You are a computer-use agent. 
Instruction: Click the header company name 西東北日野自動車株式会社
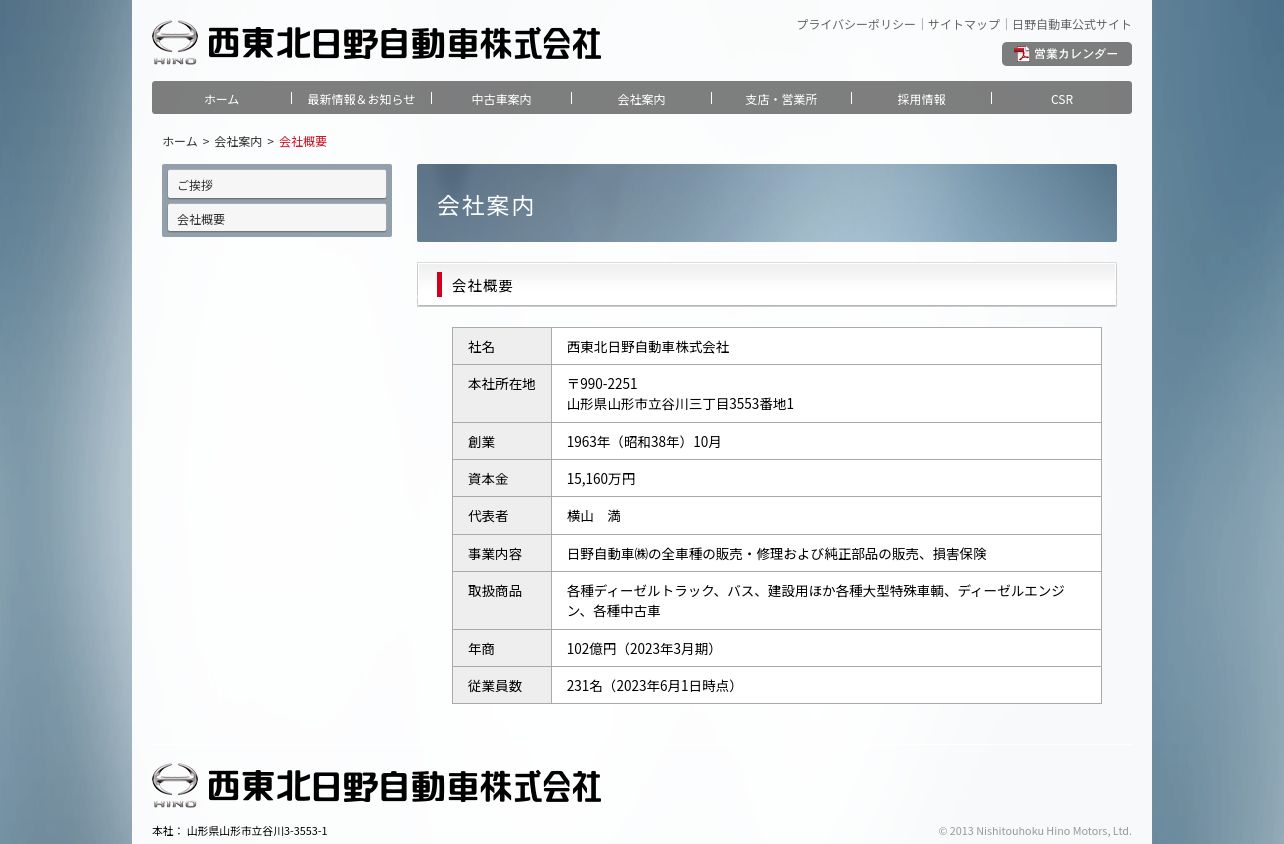(x=404, y=43)
